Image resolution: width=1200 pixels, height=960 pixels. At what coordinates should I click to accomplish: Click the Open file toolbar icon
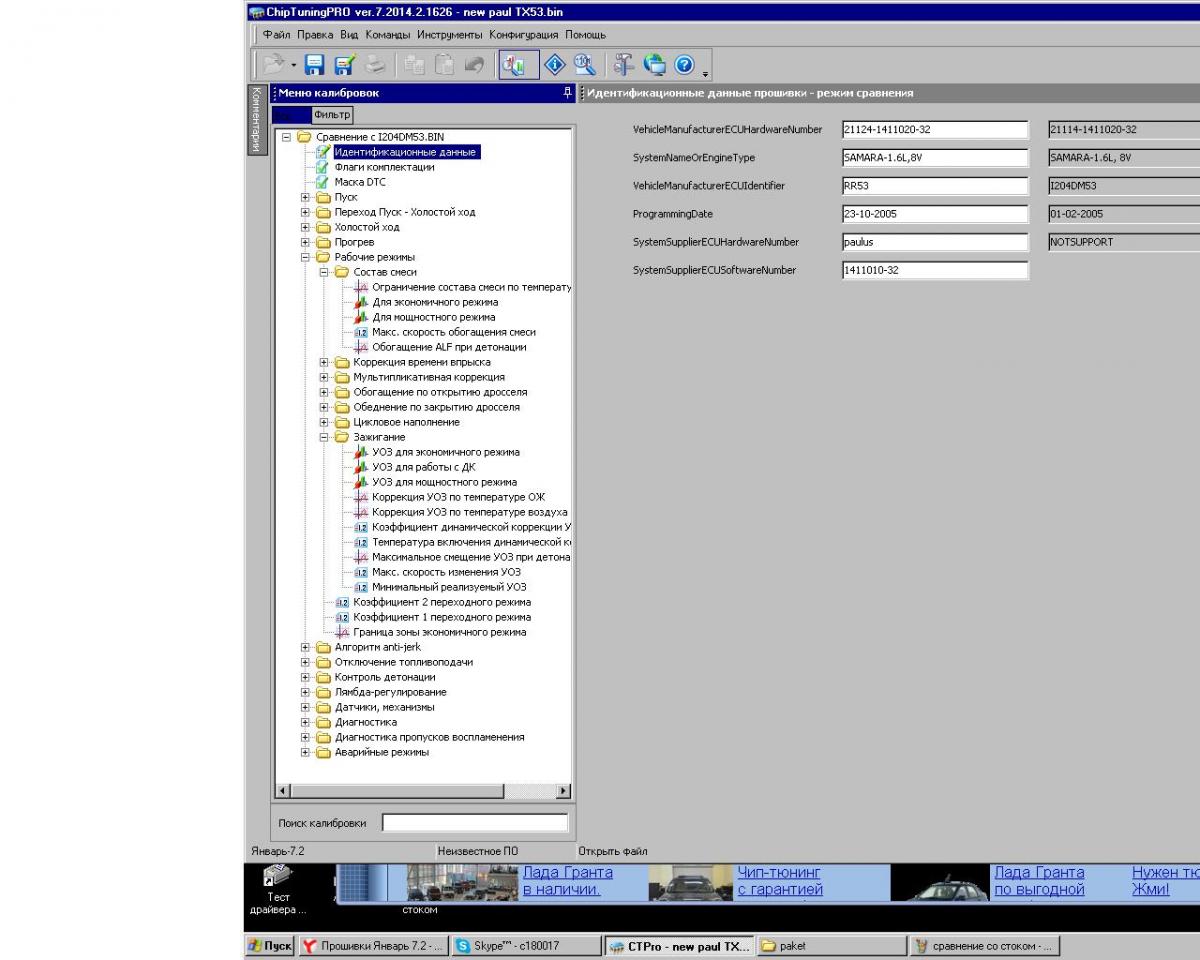[275, 64]
